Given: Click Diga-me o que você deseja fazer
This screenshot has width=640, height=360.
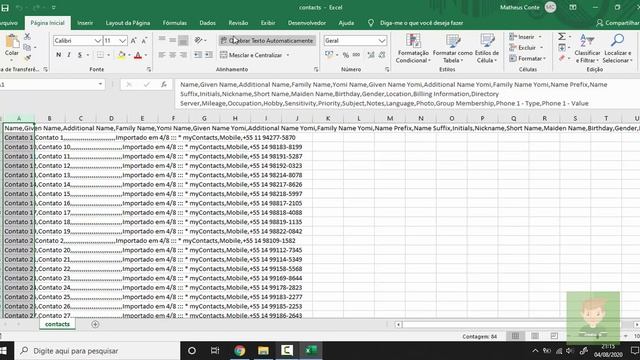Looking at the screenshot, I should 421,23.
